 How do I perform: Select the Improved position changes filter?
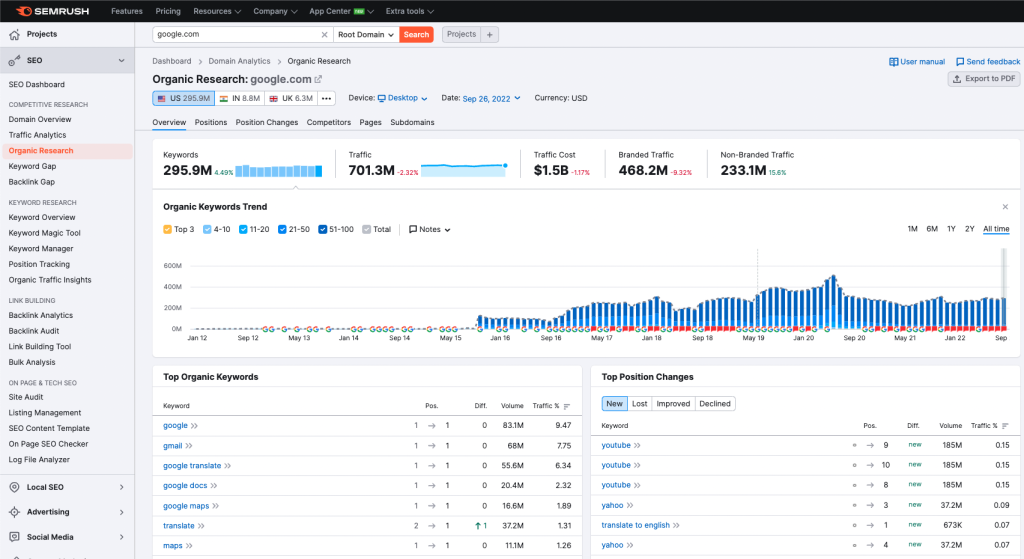[673, 404]
